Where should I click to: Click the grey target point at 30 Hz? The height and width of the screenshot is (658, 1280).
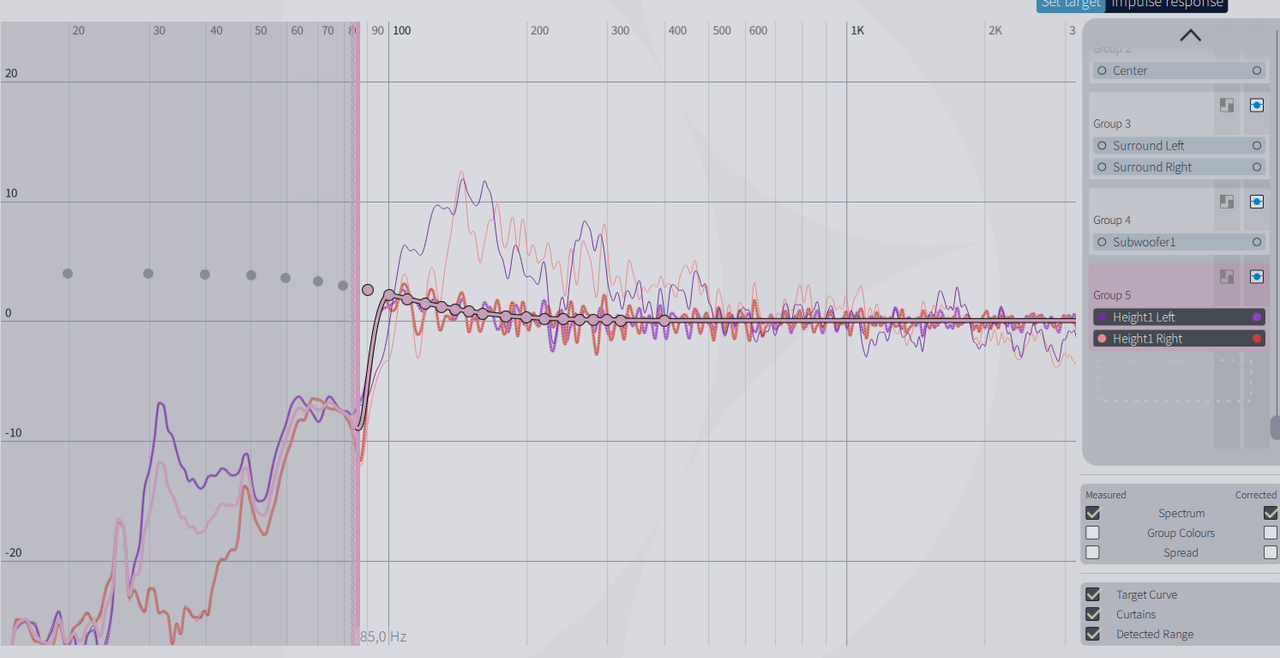[148, 273]
